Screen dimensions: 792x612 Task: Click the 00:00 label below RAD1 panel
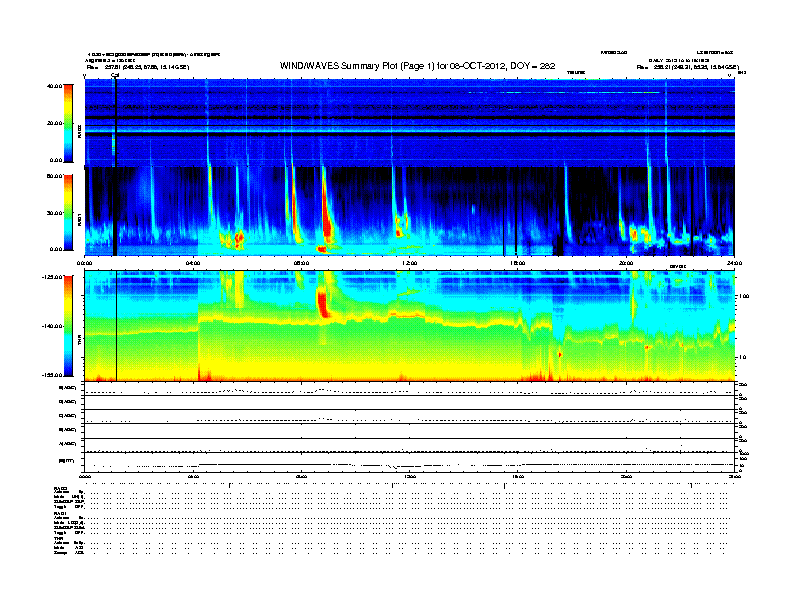click(85, 262)
